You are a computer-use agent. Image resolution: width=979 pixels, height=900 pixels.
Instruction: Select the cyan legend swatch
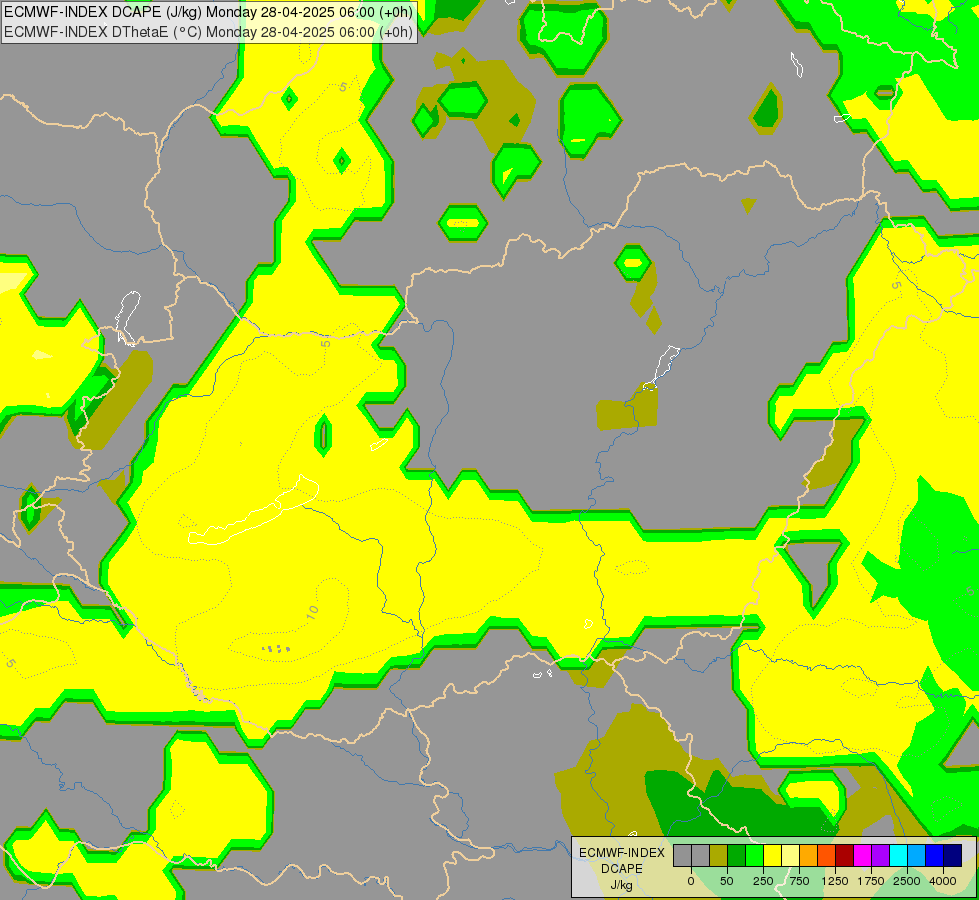coord(899,856)
